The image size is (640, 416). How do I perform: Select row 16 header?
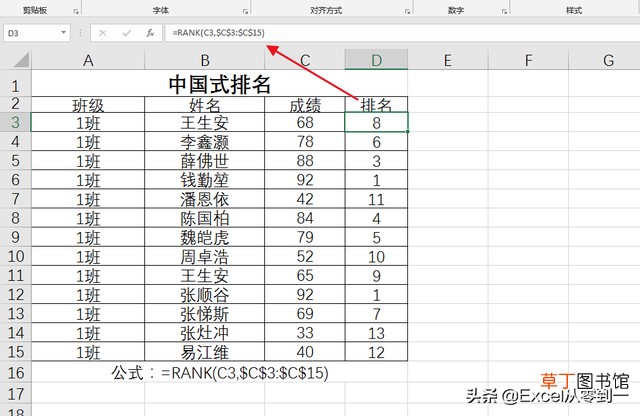(16, 372)
